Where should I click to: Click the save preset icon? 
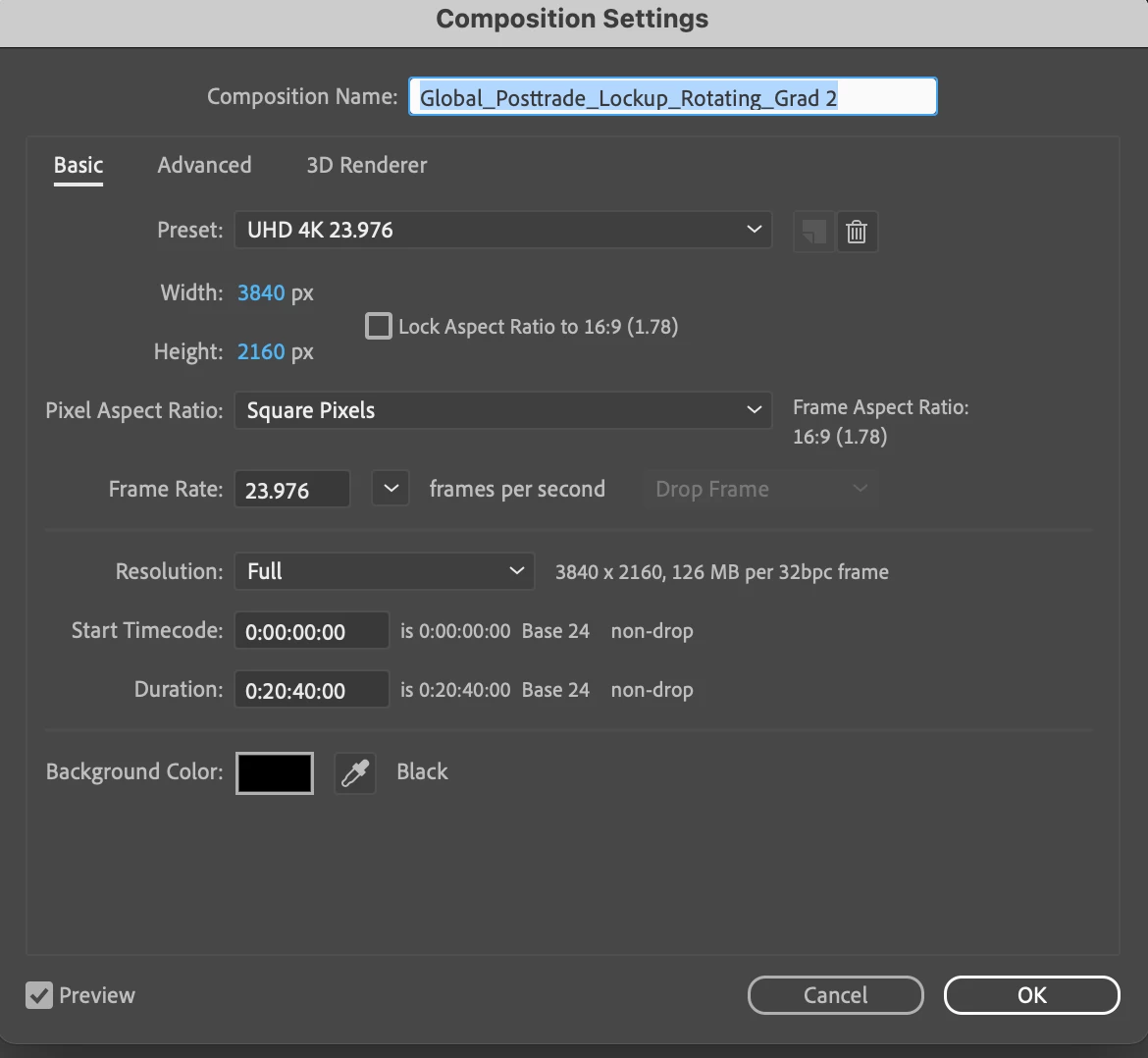point(813,232)
